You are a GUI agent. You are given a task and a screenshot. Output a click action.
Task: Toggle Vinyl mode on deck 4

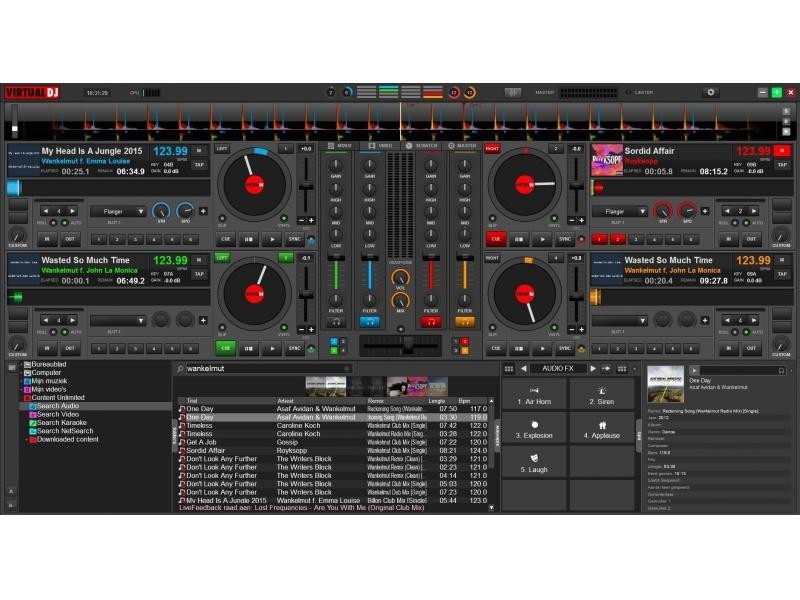click(x=555, y=328)
